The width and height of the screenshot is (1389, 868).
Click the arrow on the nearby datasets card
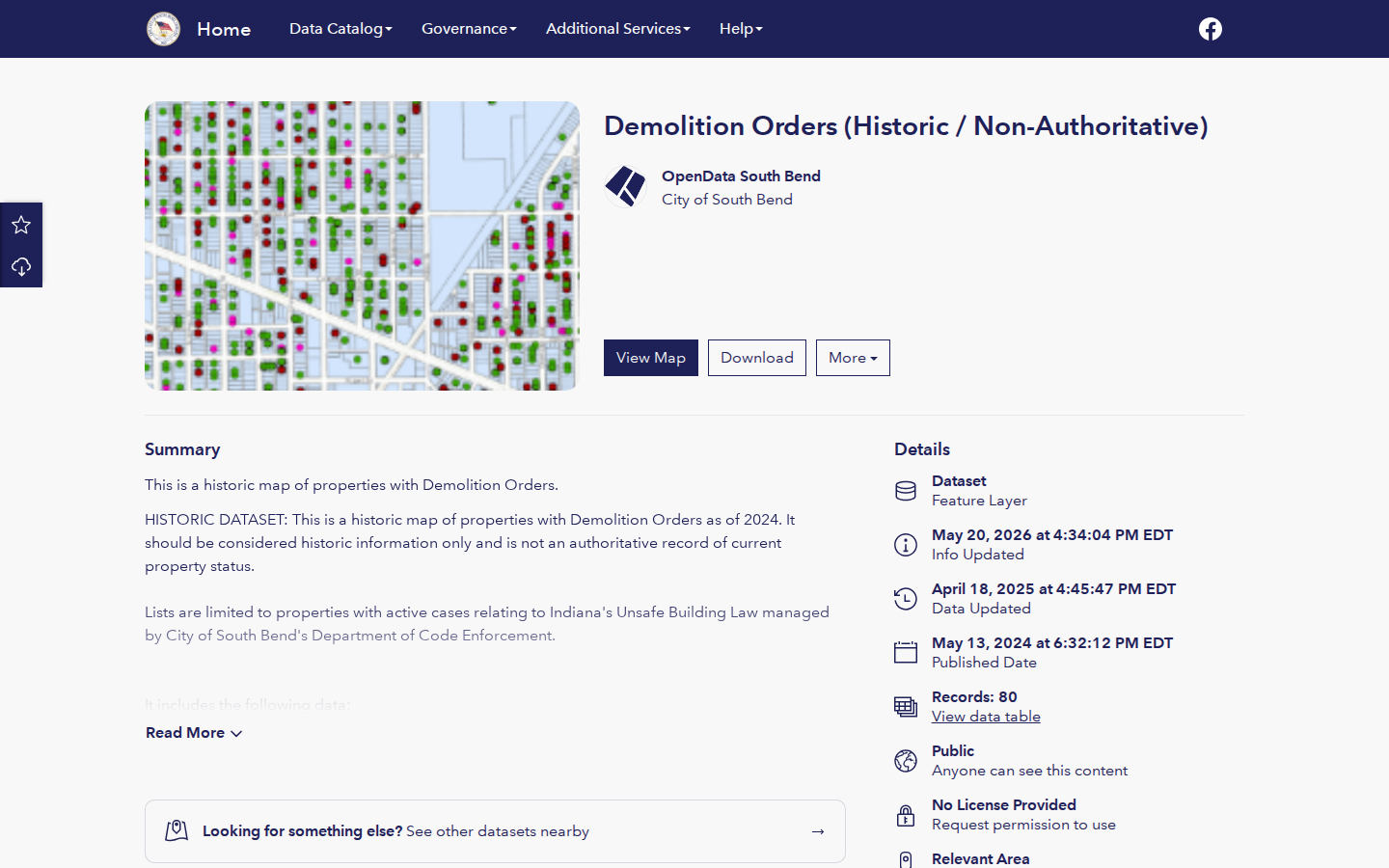pyautogui.click(x=818, y=831)
